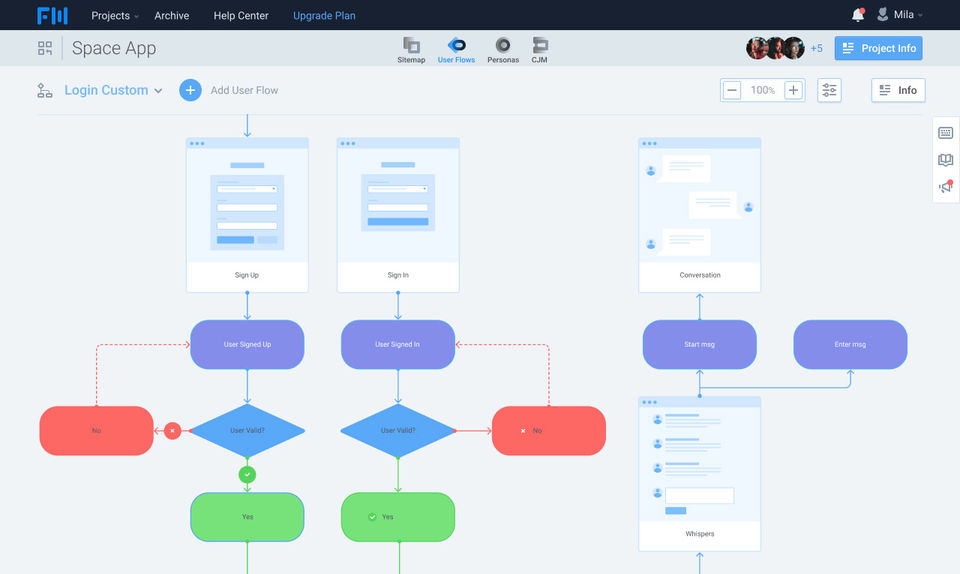The image size is (960, 574).
Task: Click the flow hierarchy icon beside Login Custom
Action: pos(45,91)
